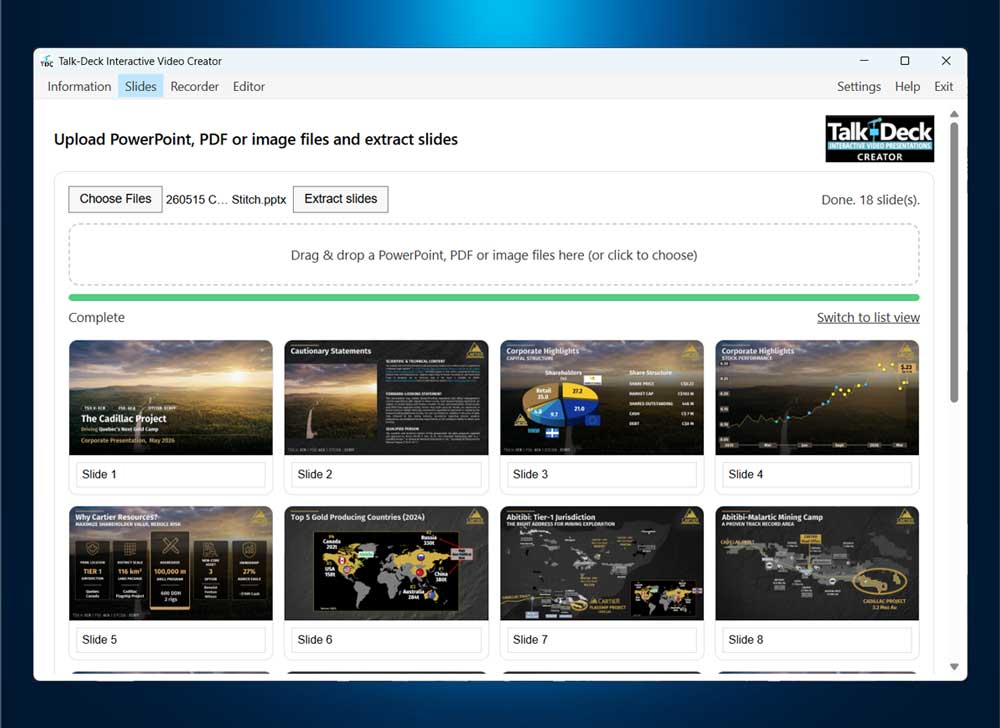1000x728 pixels.
Task: Select the Why Cartier Resources slide thumbnail
Action: coord(171,563)
